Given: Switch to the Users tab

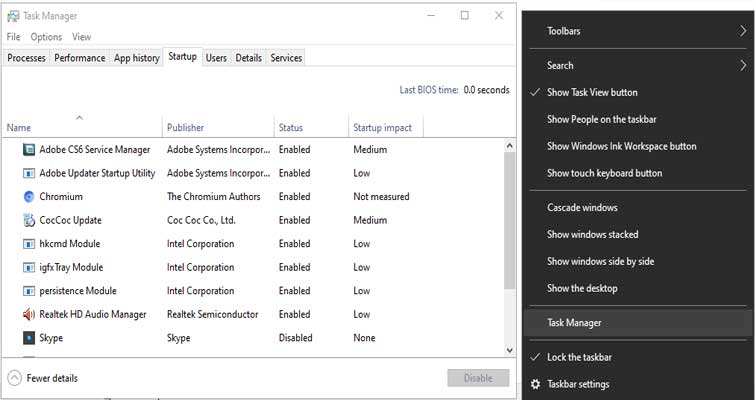Looking at the screenshot, I should [216, 58].
